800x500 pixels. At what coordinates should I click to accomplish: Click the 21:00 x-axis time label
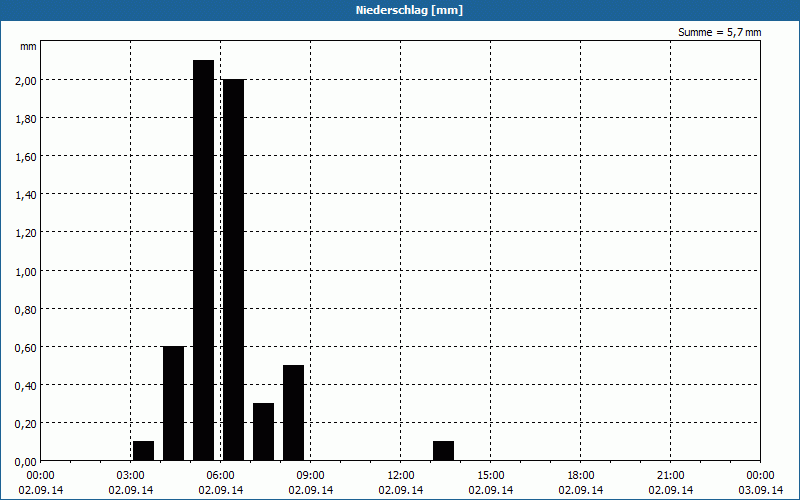point(670,476)
